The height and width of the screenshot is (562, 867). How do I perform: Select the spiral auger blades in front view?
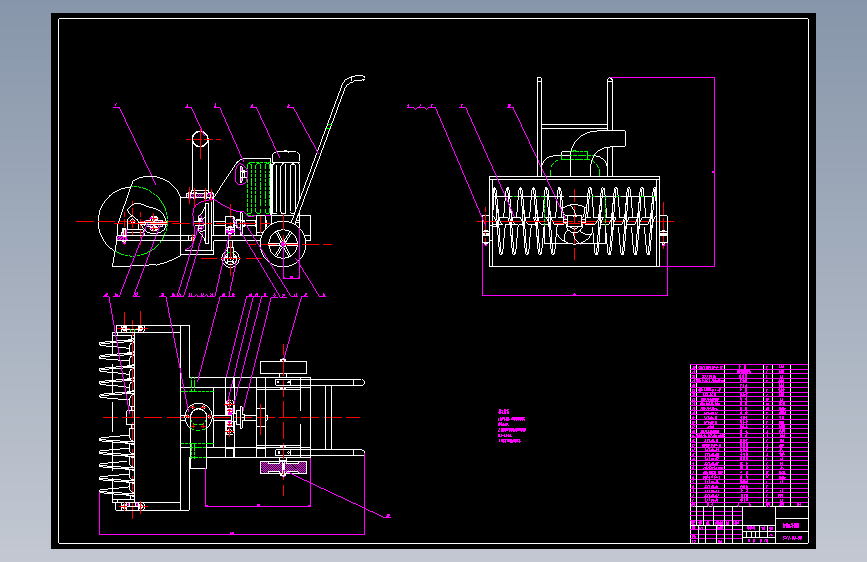pyautogui.click(x=574, y=221)
